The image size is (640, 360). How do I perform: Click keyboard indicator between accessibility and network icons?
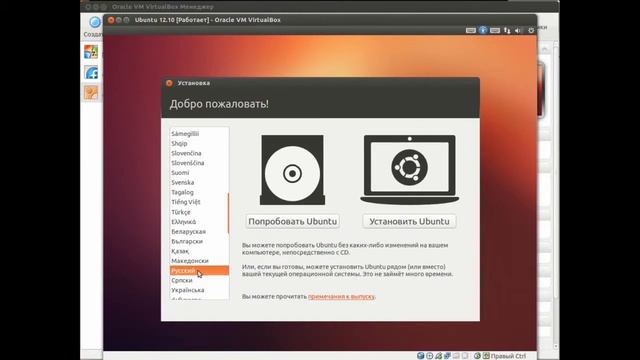pyautogui.click(x=495, y=30)
